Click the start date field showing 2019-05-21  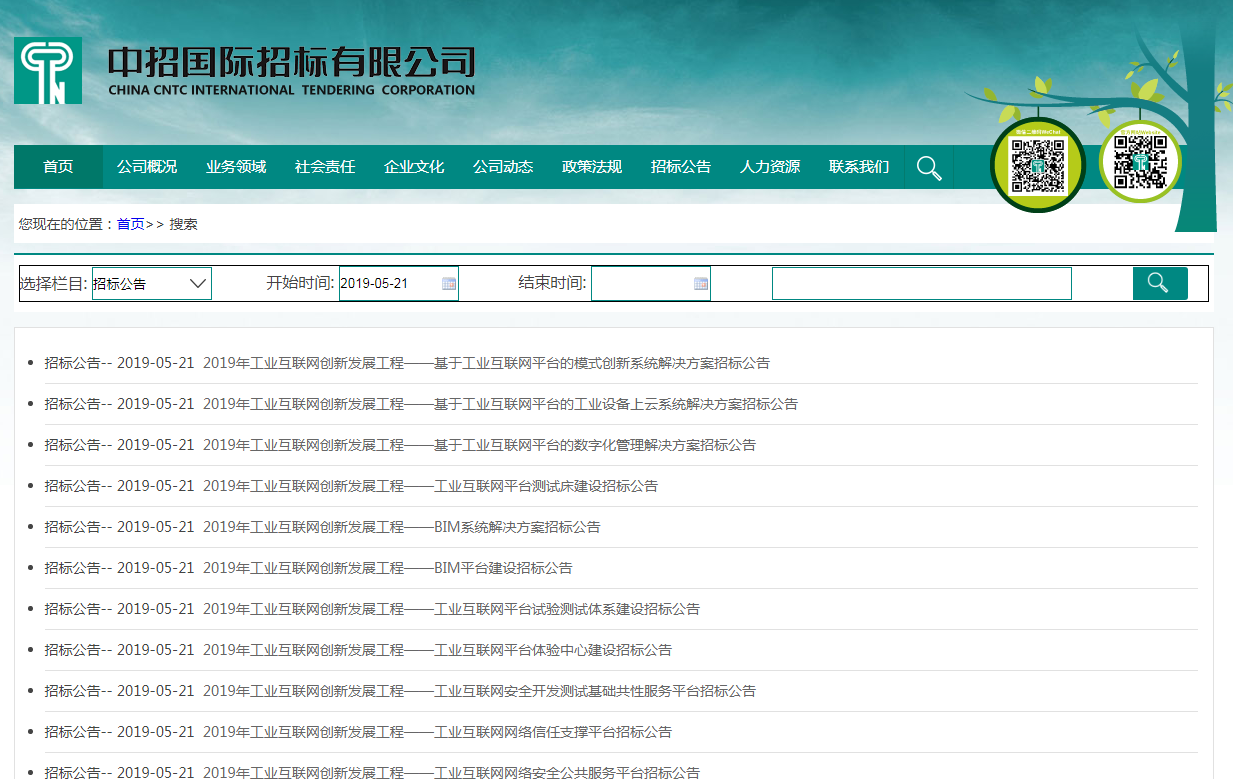pos(388,284)
